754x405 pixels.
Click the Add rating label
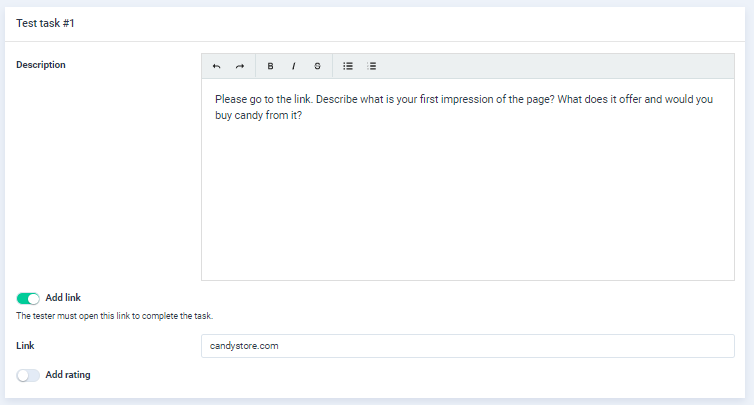click(68, 375)
